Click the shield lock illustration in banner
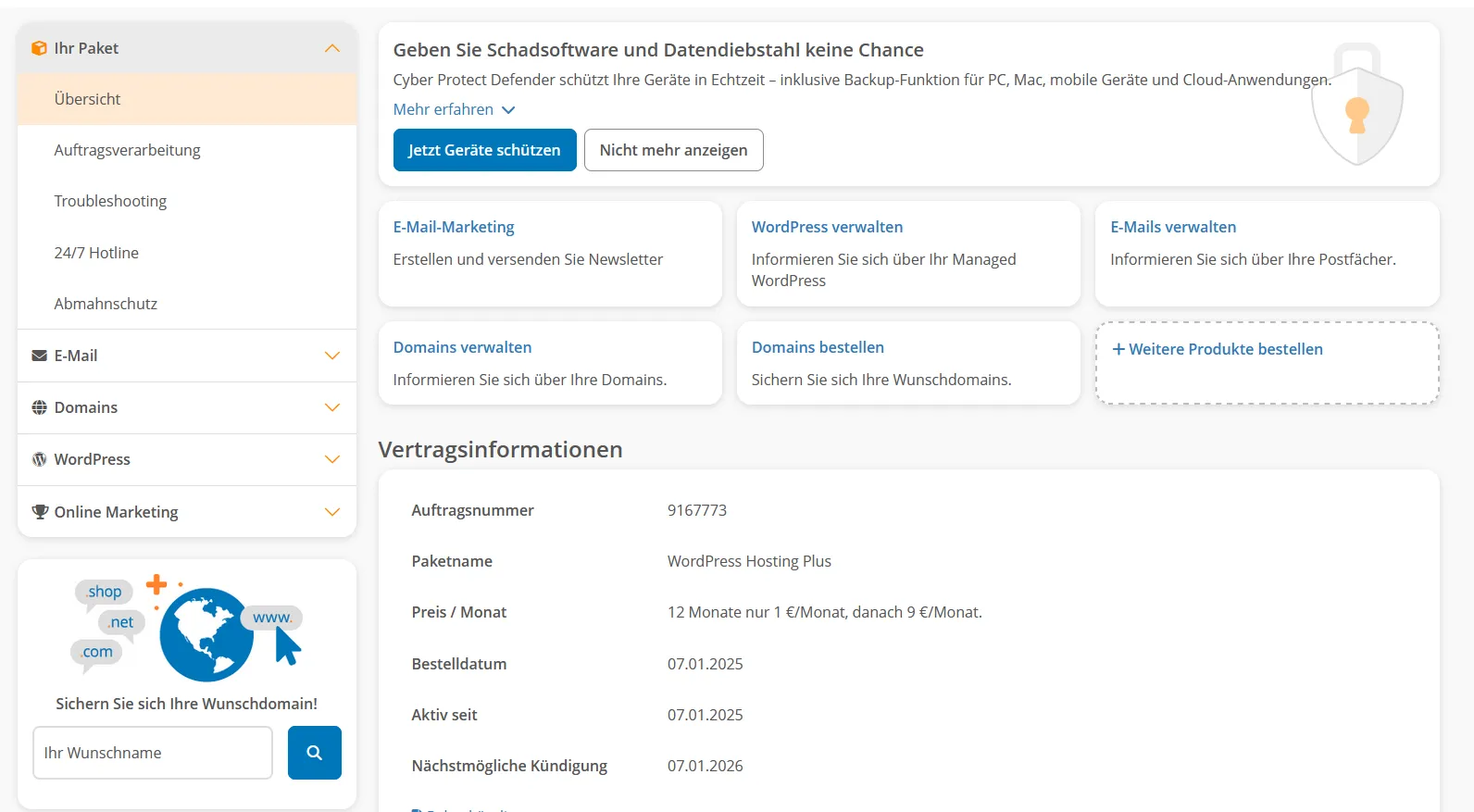The height and width of the screenshot is (812, 1474). 1357,105
